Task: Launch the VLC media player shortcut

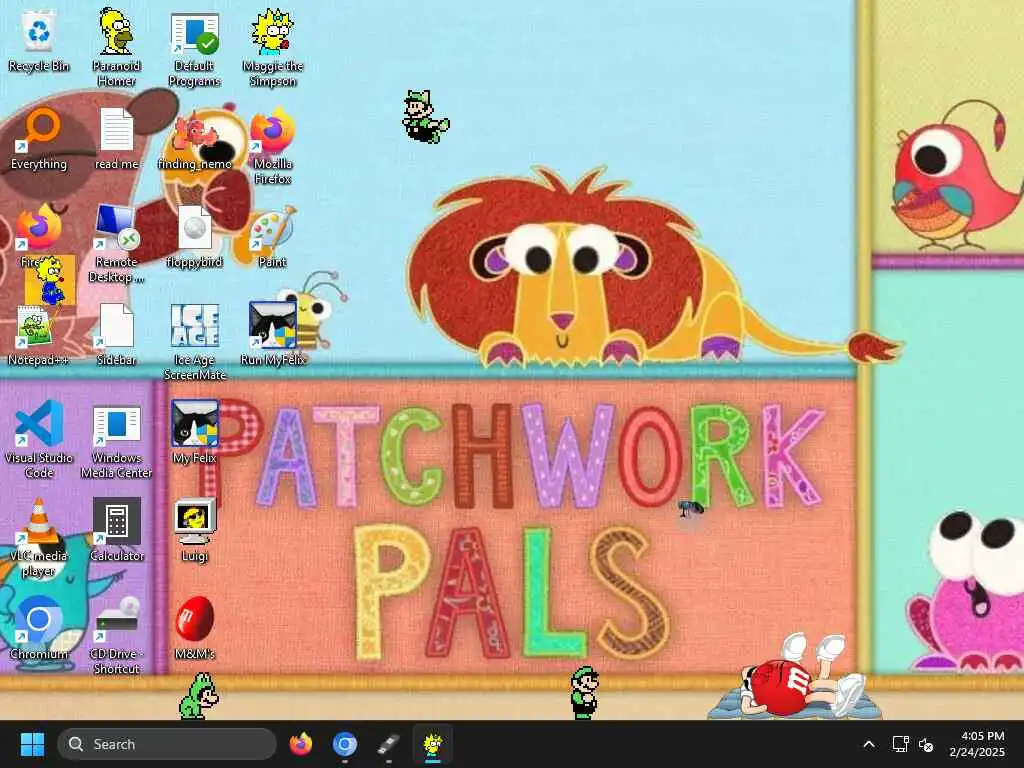Action: pyautogui.click(x=39, y=537)
